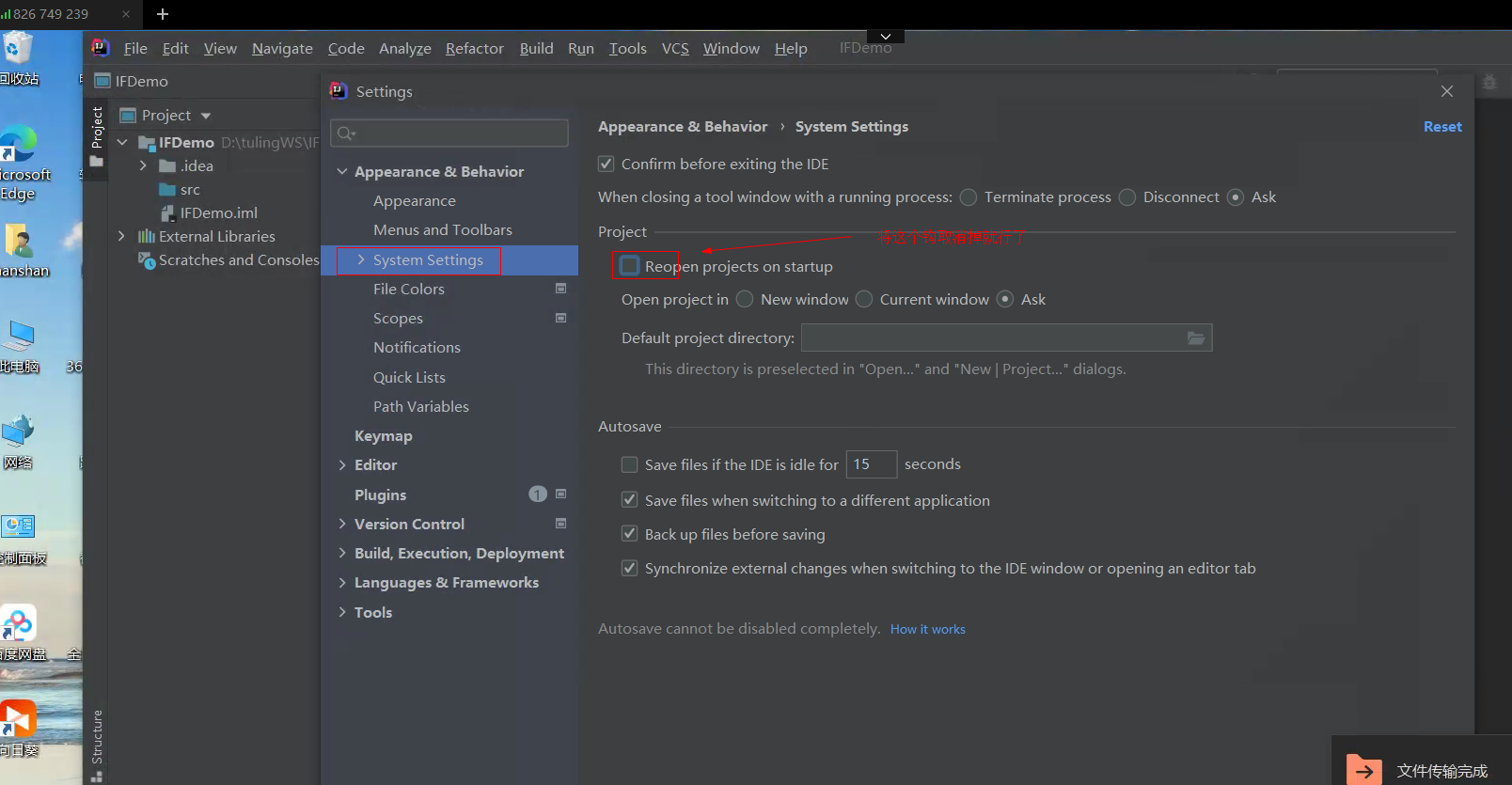This screenshot has width=1512, height=785.
Task: Click the Plugins update count badge
Action: click(538, 495)
